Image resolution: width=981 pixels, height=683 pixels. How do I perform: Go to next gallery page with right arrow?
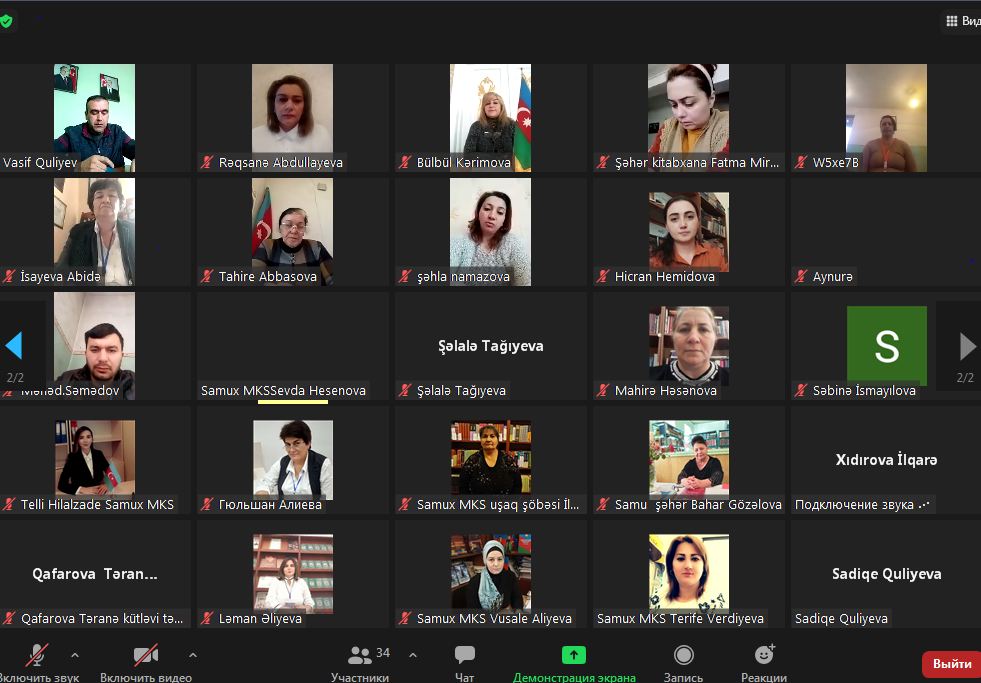coord(966,347)
